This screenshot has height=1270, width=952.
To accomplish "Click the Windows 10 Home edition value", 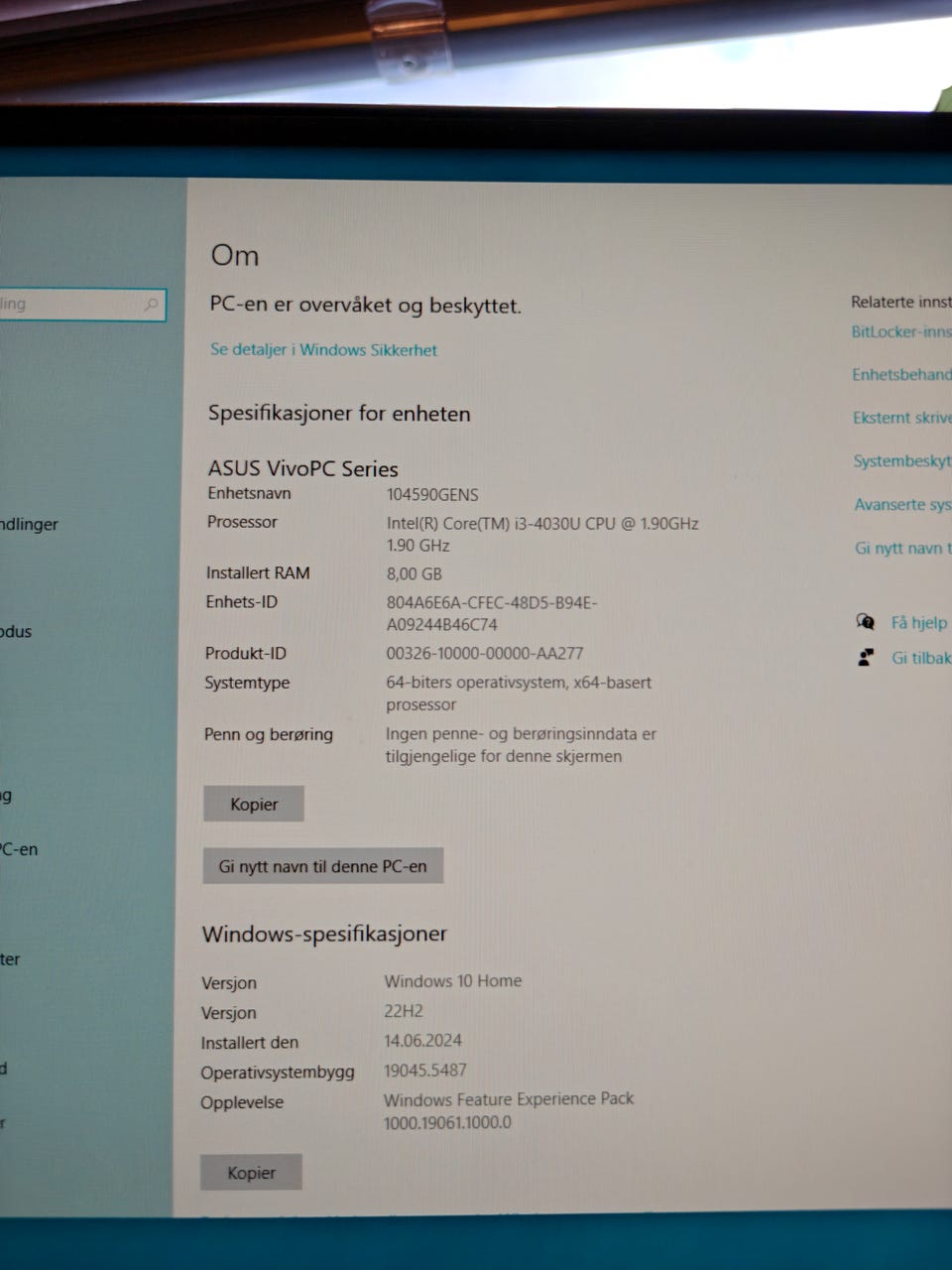I will coord(453,980).
